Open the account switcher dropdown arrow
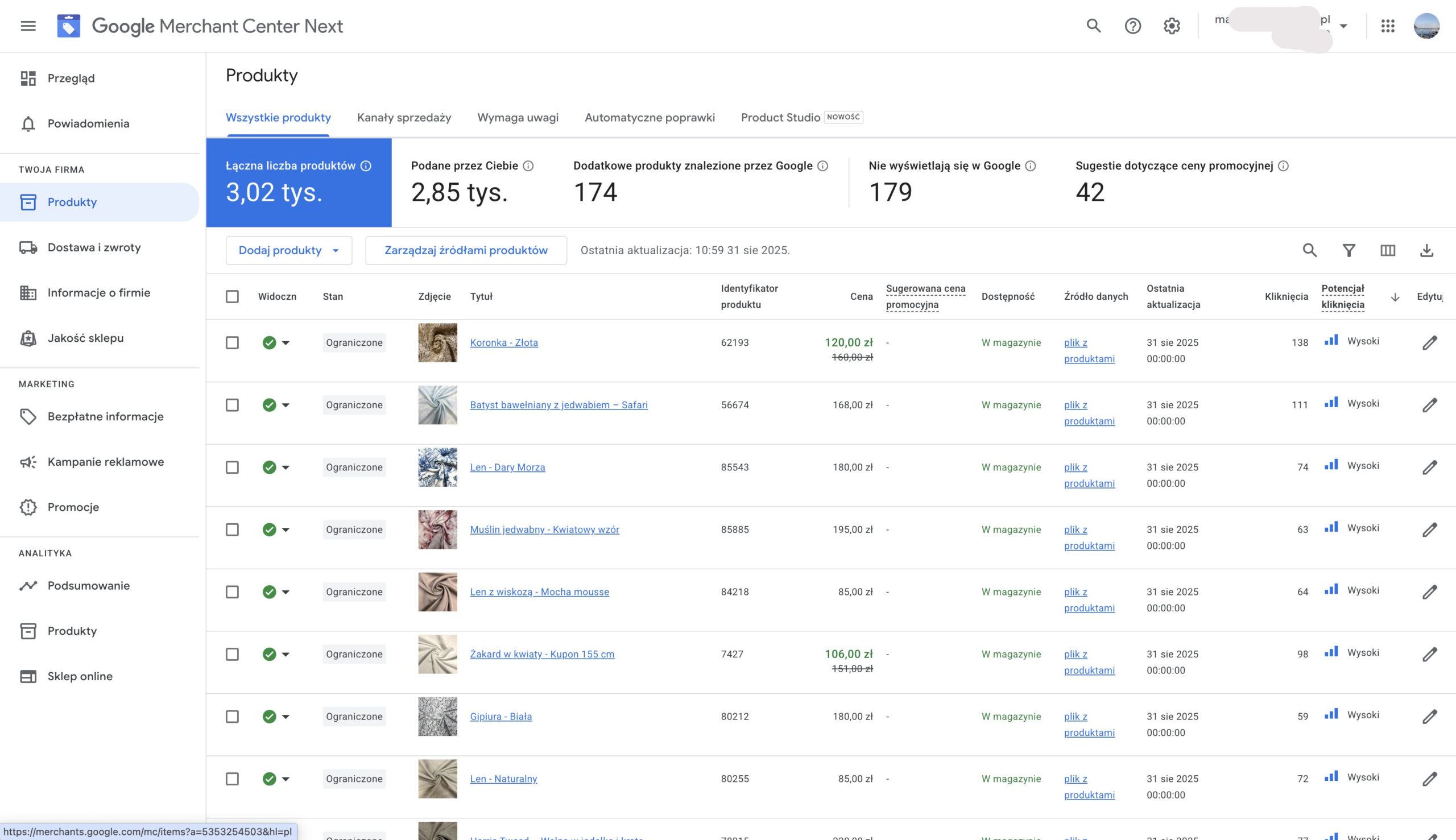The image size is (1456, 840). pyautogui.click(x=1343, y=26)
